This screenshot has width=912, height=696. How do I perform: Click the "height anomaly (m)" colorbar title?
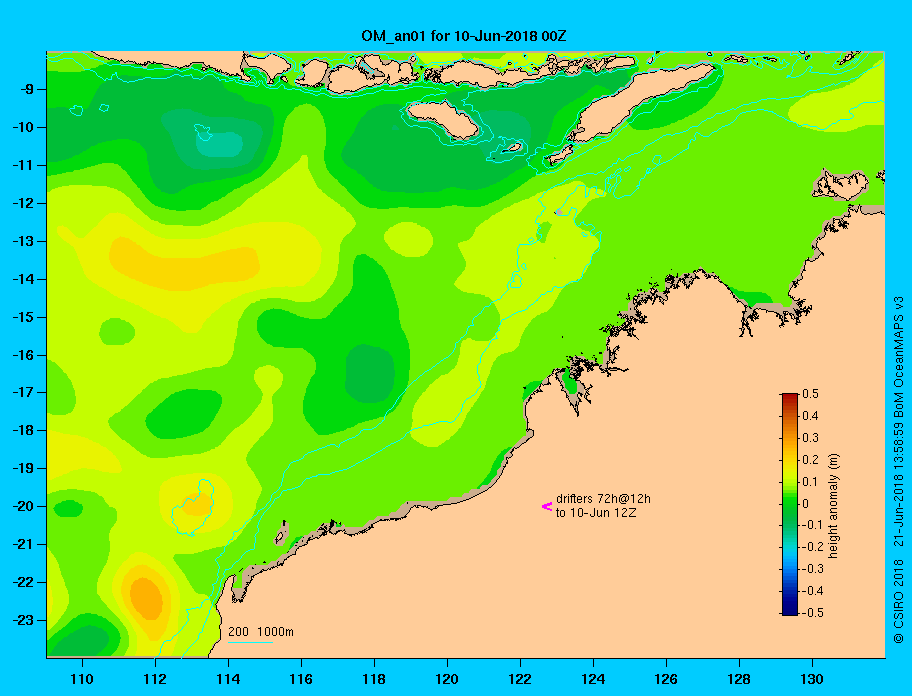pos(833,506)
